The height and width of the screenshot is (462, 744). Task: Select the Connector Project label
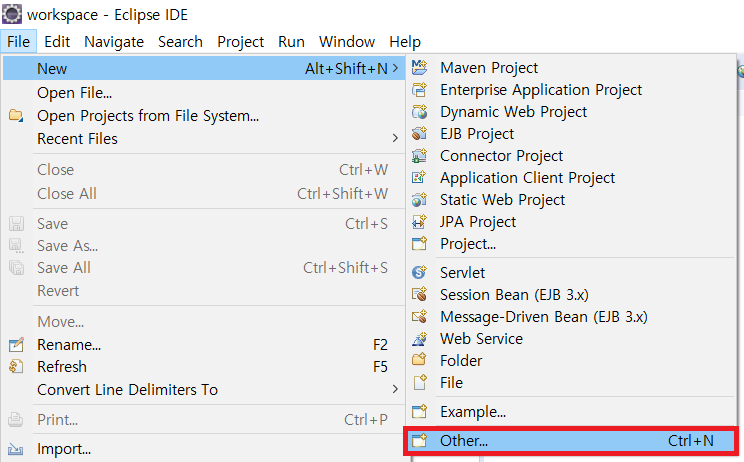point(502,156)
